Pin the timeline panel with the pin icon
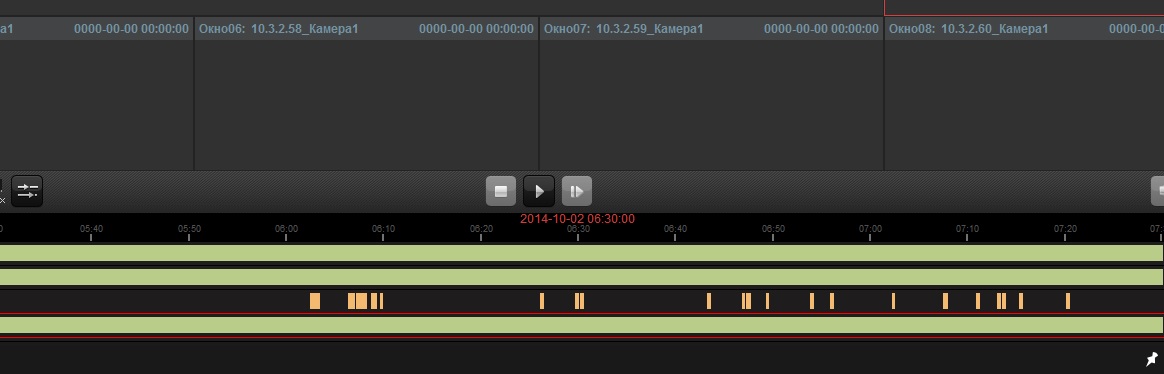 (x=1151, y=359)
